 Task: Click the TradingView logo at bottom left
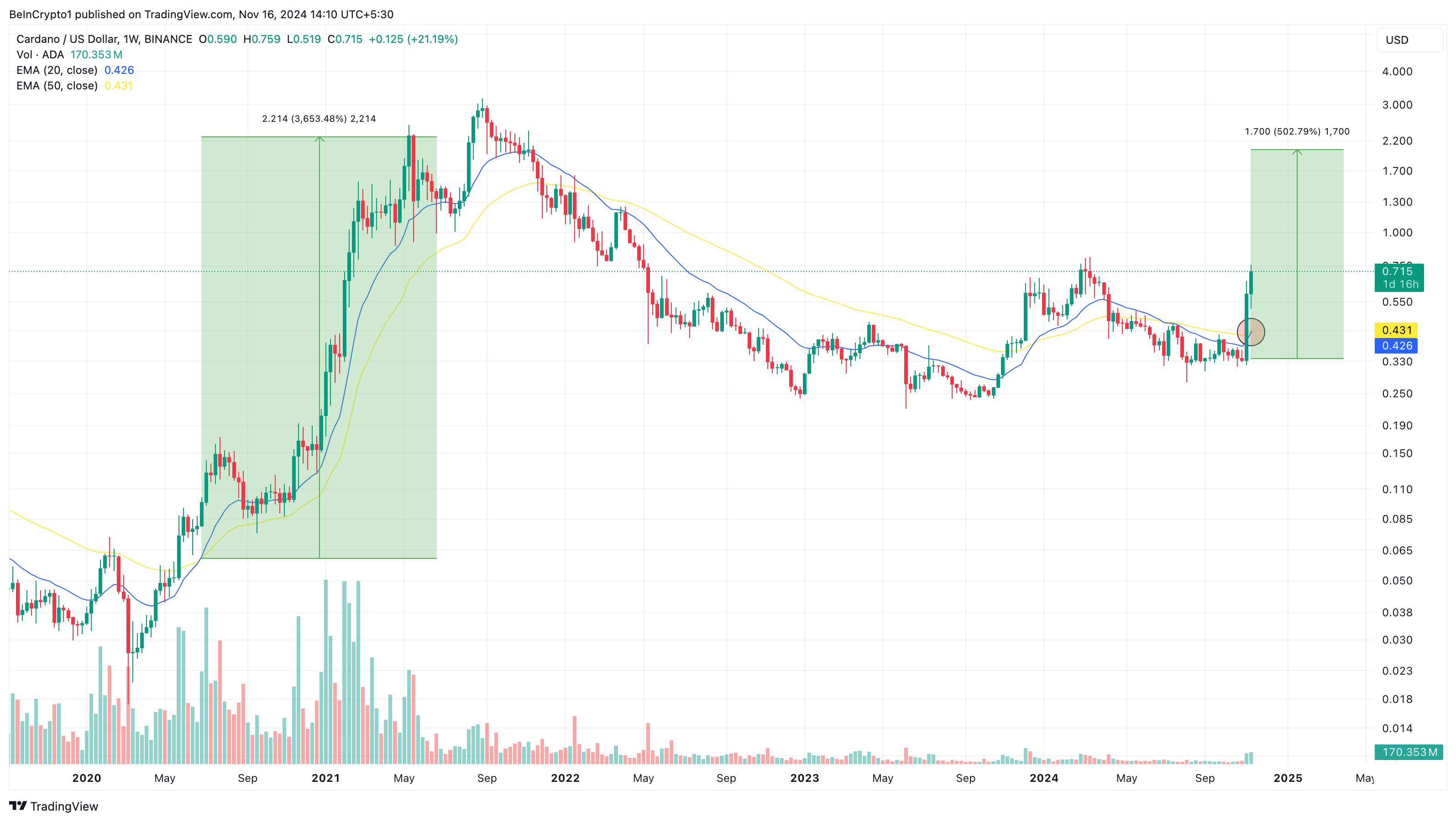54,806
